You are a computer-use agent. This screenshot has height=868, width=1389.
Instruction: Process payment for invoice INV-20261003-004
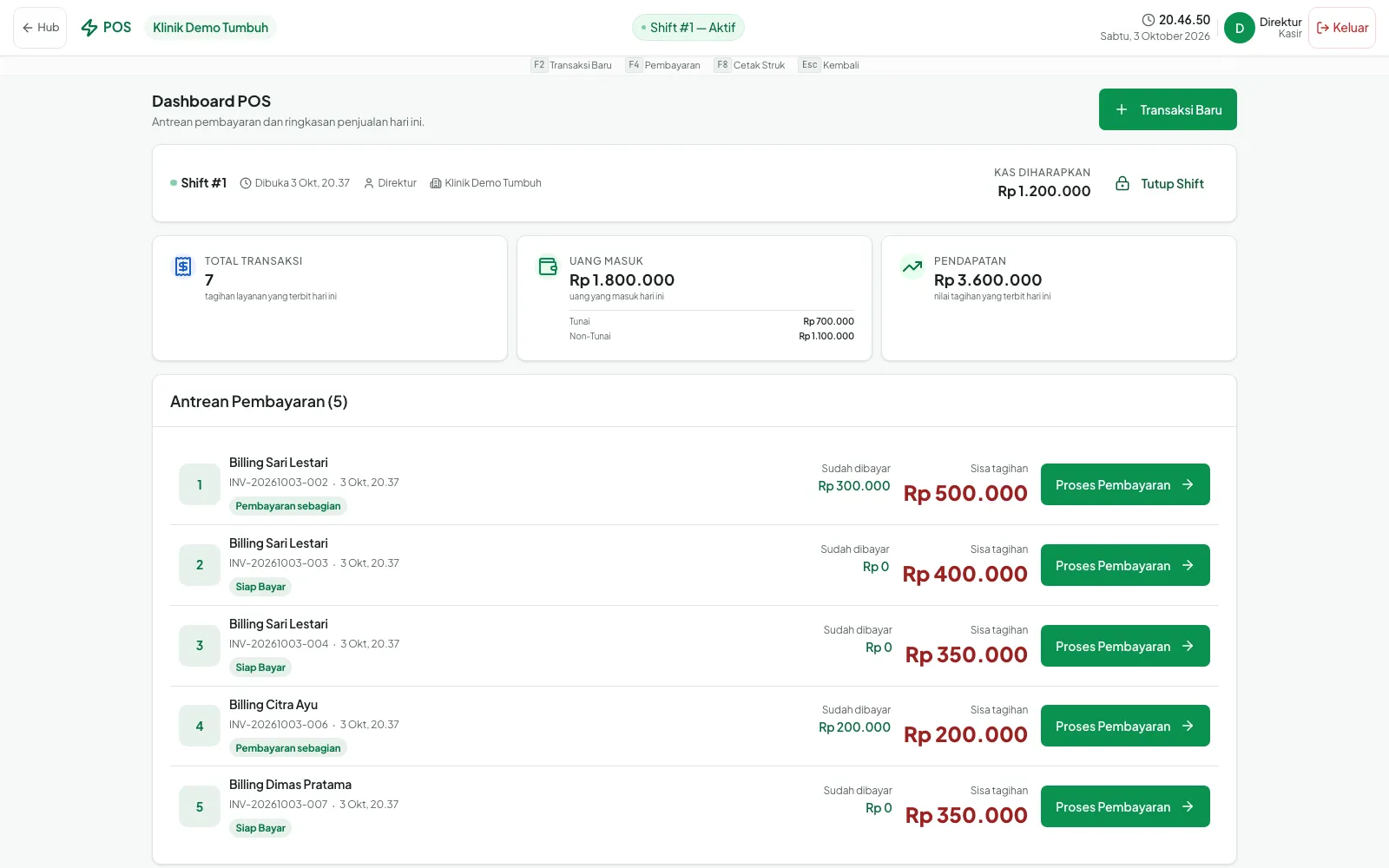1125,646
